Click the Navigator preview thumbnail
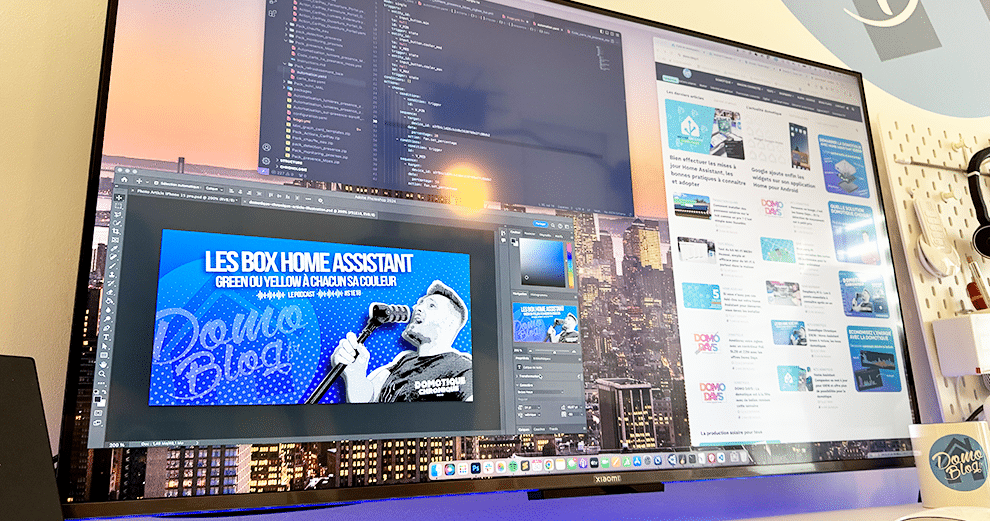 pyautogui.click(x=545, y=323)
